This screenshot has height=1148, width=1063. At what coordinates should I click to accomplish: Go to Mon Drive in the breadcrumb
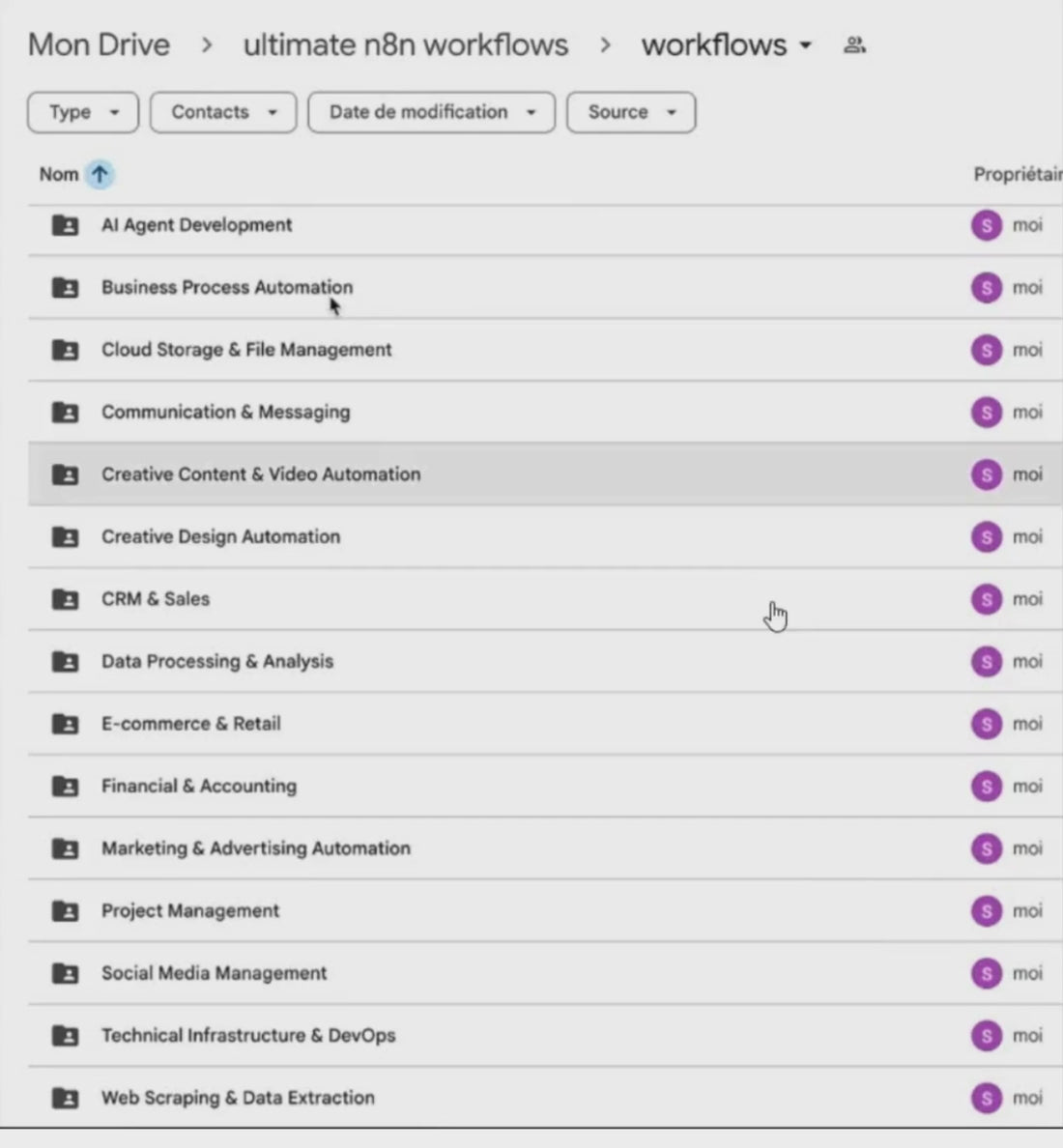click(x=99, y=45)
